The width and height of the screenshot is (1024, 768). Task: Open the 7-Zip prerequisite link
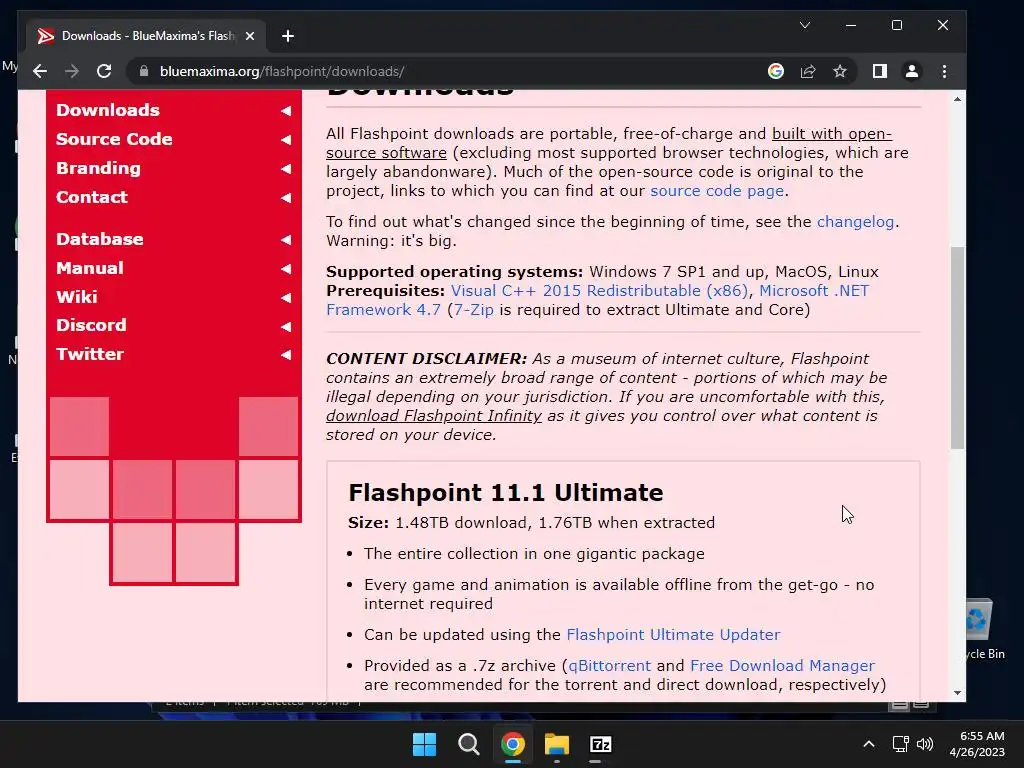pyautogui.click(x=473, y=310)
